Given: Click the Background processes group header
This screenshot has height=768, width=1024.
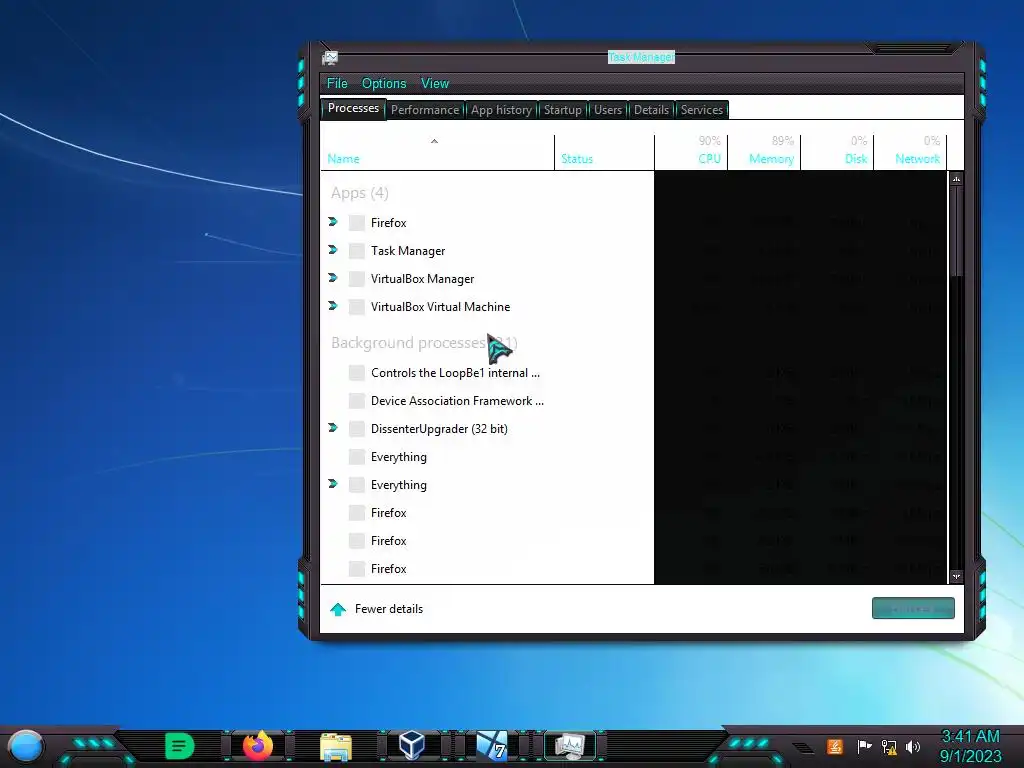Looking at the screenshot, I should pyautogui.click(x=424, y=343).
